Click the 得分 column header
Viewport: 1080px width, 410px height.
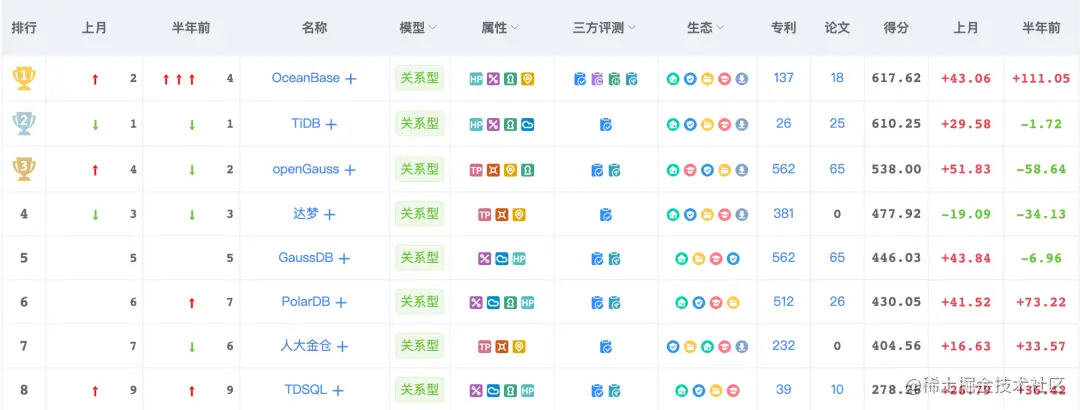896,28
